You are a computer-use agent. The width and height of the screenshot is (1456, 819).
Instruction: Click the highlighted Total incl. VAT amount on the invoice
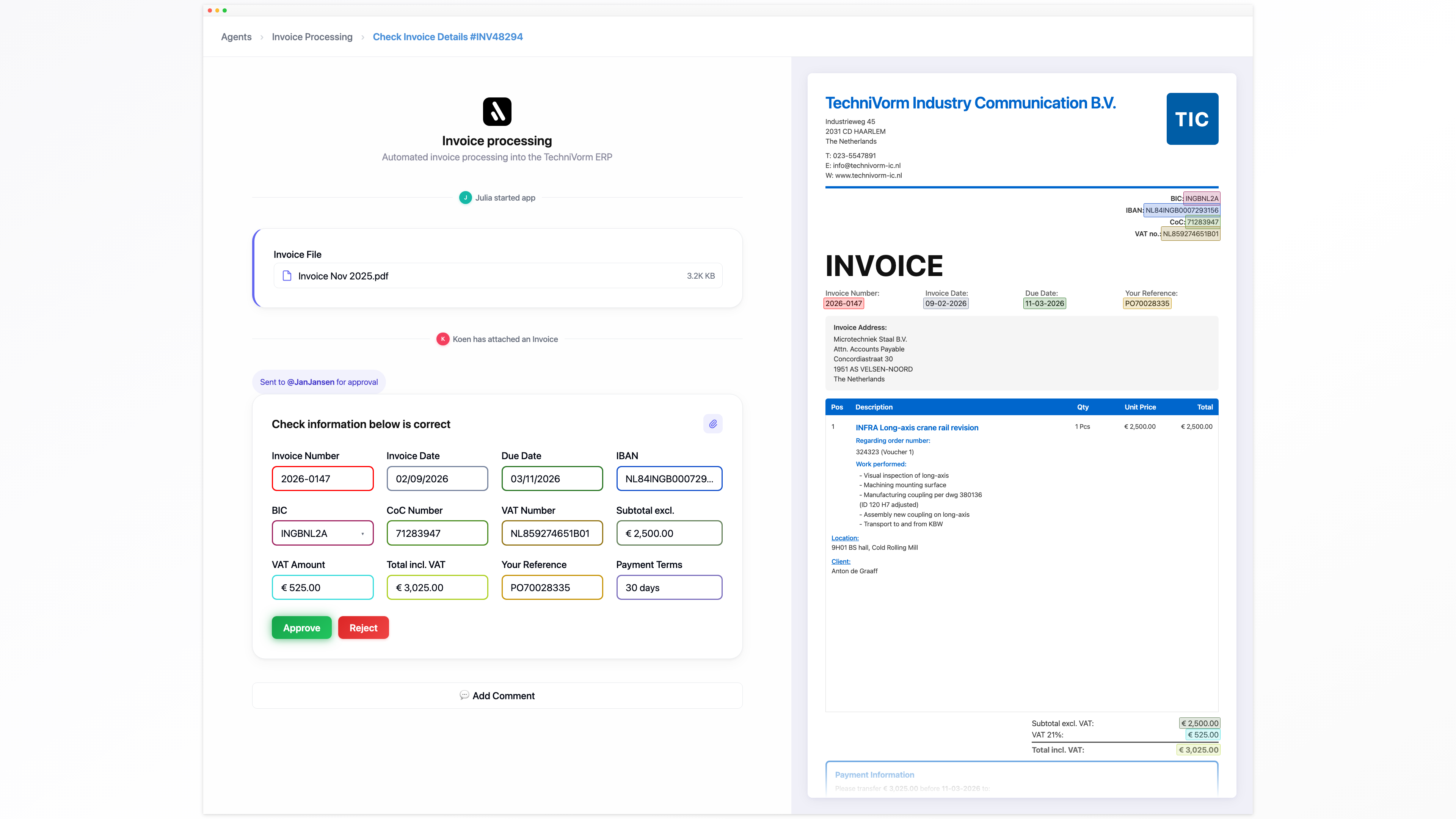1198,750
